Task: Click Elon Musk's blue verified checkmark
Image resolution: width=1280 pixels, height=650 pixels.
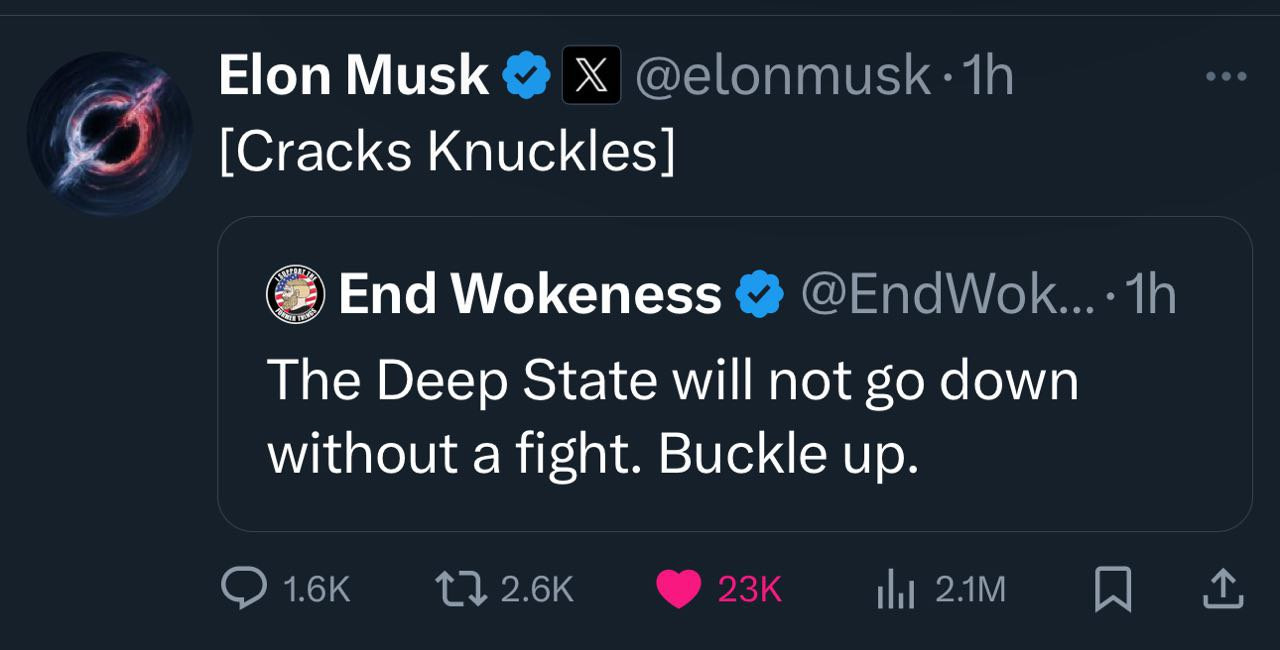Action: click(x=527, y=76)
